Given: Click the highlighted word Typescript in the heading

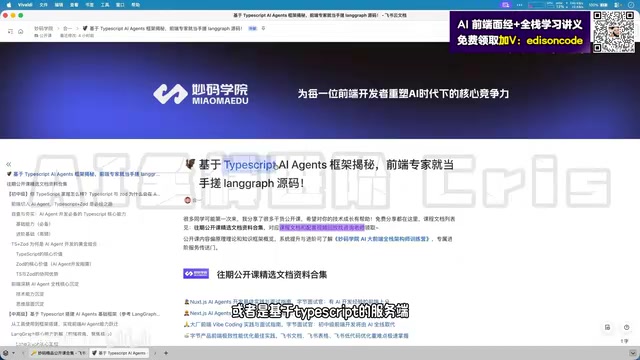Looking at the screenshot, I should coord(250,165).
